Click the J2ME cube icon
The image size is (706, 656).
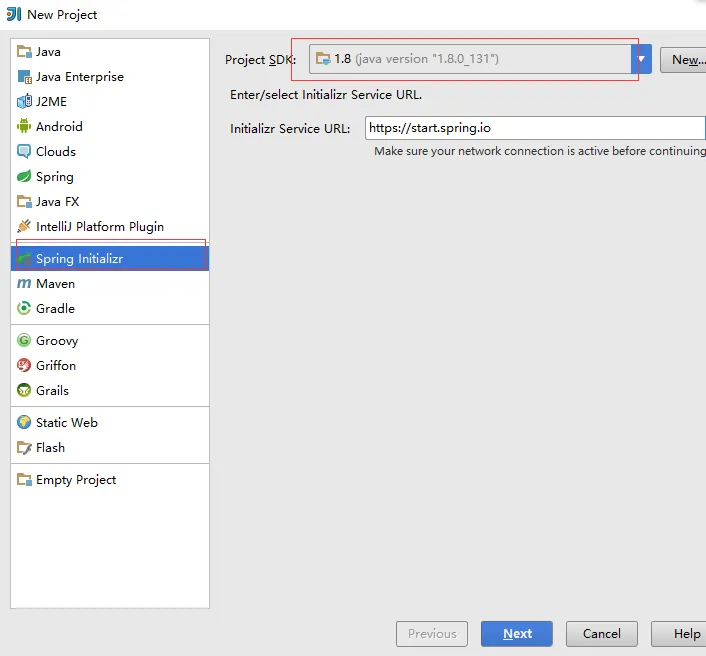[24, 102]
